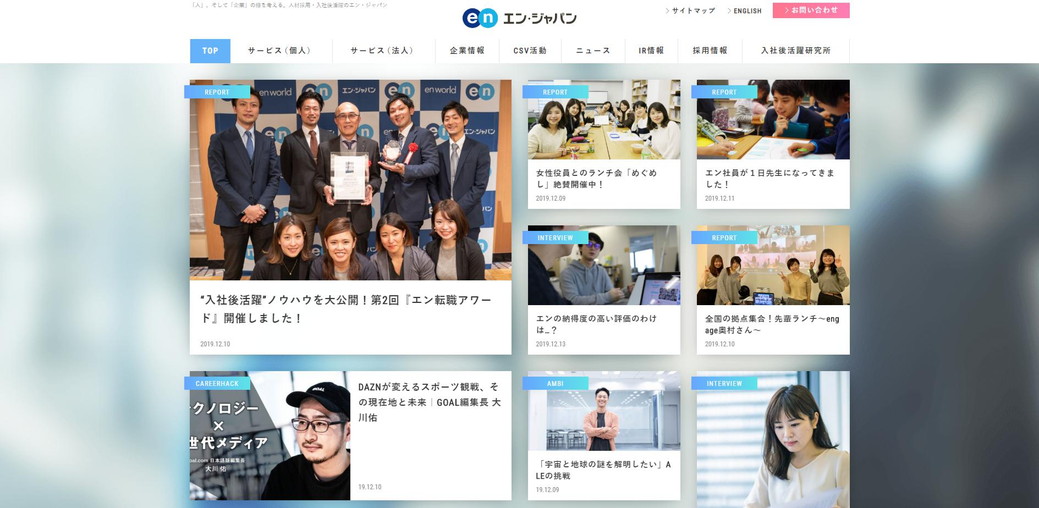This screenshot has height=508, width=1039.
Task: Open classroom photo of 1日先生 article
Action: point(773,120)
